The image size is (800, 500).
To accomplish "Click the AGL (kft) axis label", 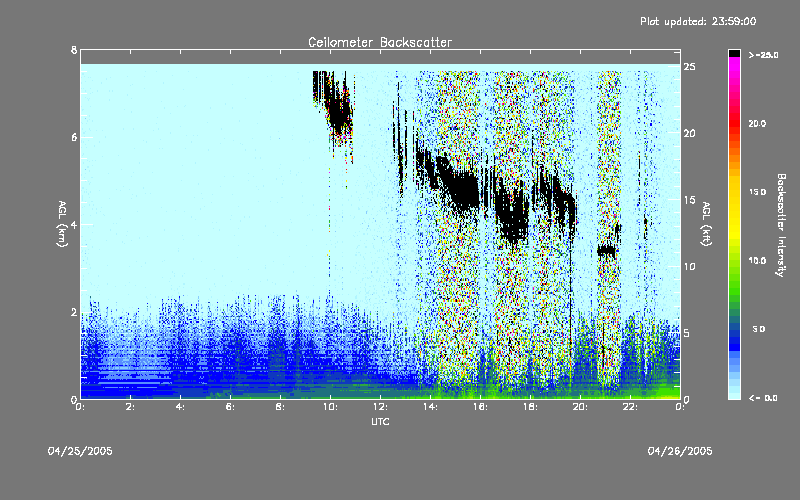I will [x=706, y=224].
